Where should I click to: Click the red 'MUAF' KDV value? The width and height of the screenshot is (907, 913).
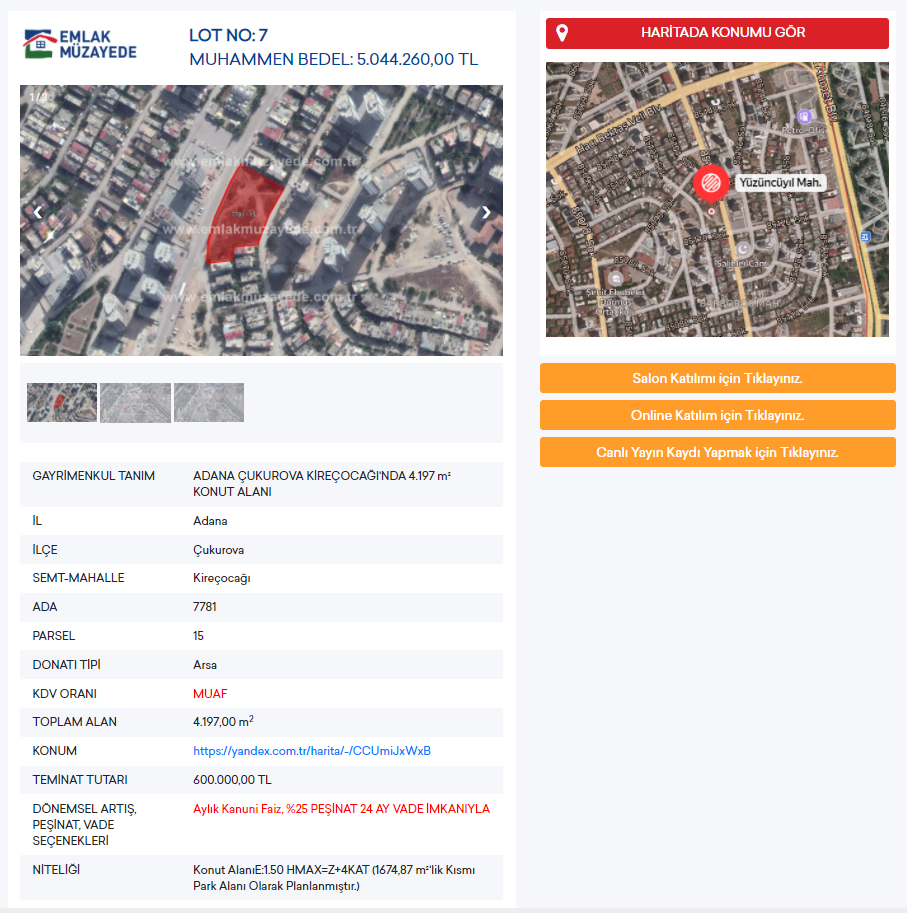210,693
